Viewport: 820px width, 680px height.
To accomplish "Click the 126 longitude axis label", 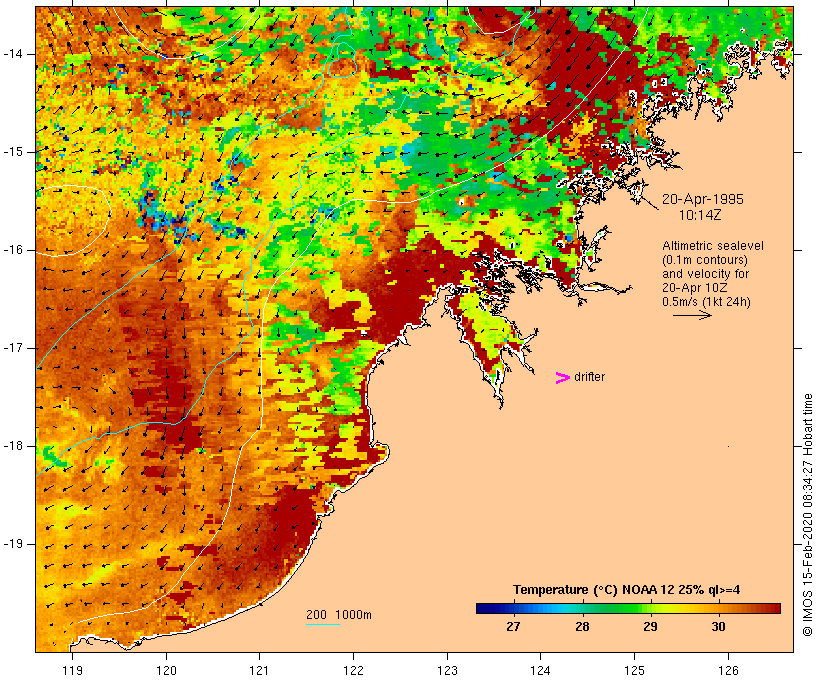I will click(728, 670).
